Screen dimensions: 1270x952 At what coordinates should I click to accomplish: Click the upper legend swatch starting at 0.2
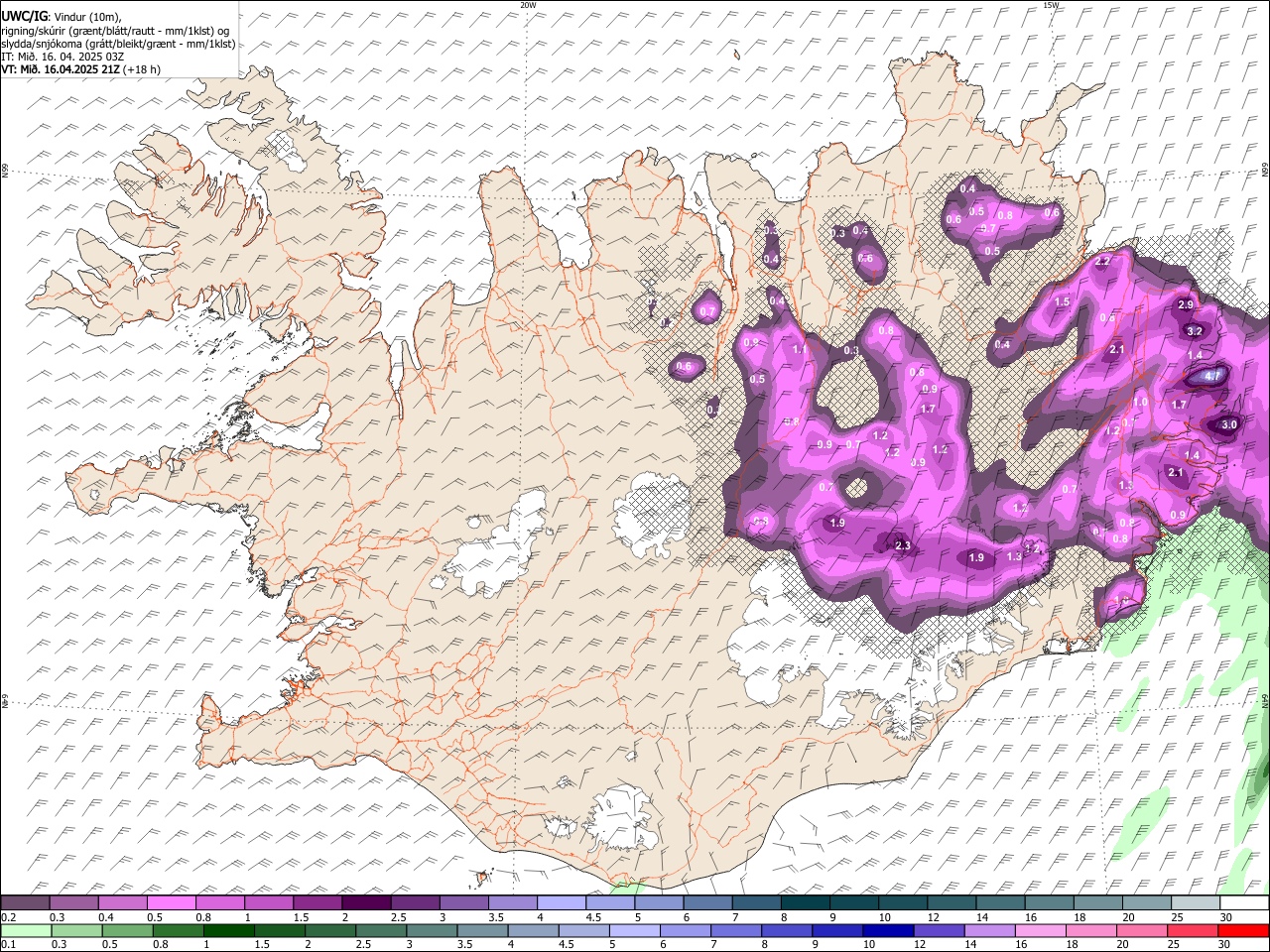pyautogui.click(x=25, y=903)
